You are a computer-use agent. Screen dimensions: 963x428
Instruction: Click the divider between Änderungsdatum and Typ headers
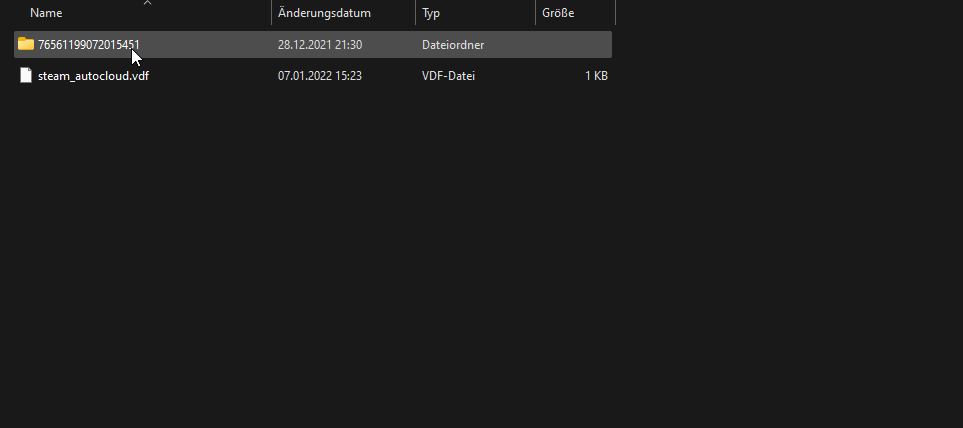416,12
